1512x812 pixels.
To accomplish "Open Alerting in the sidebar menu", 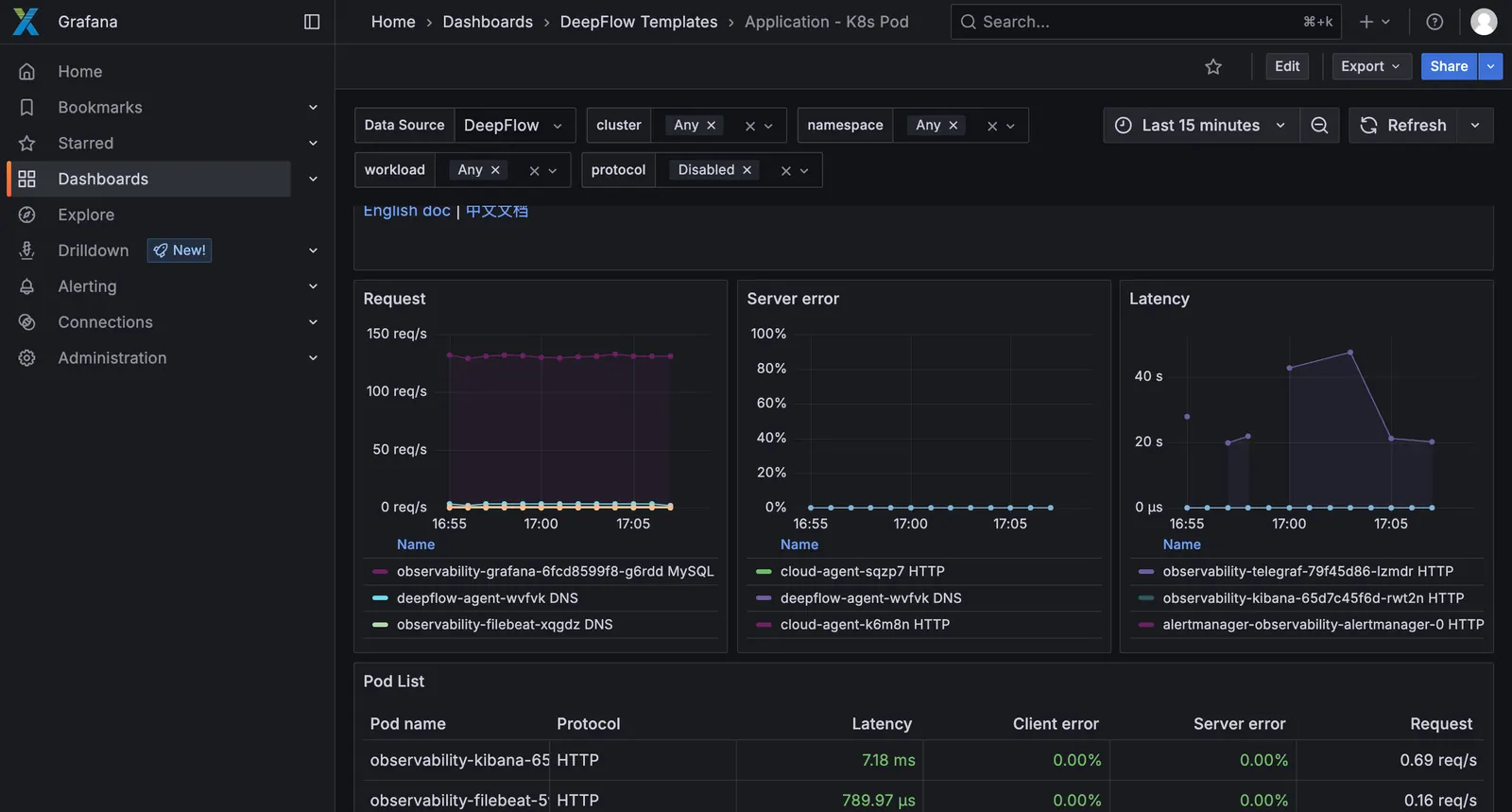I will coord(87,286).
